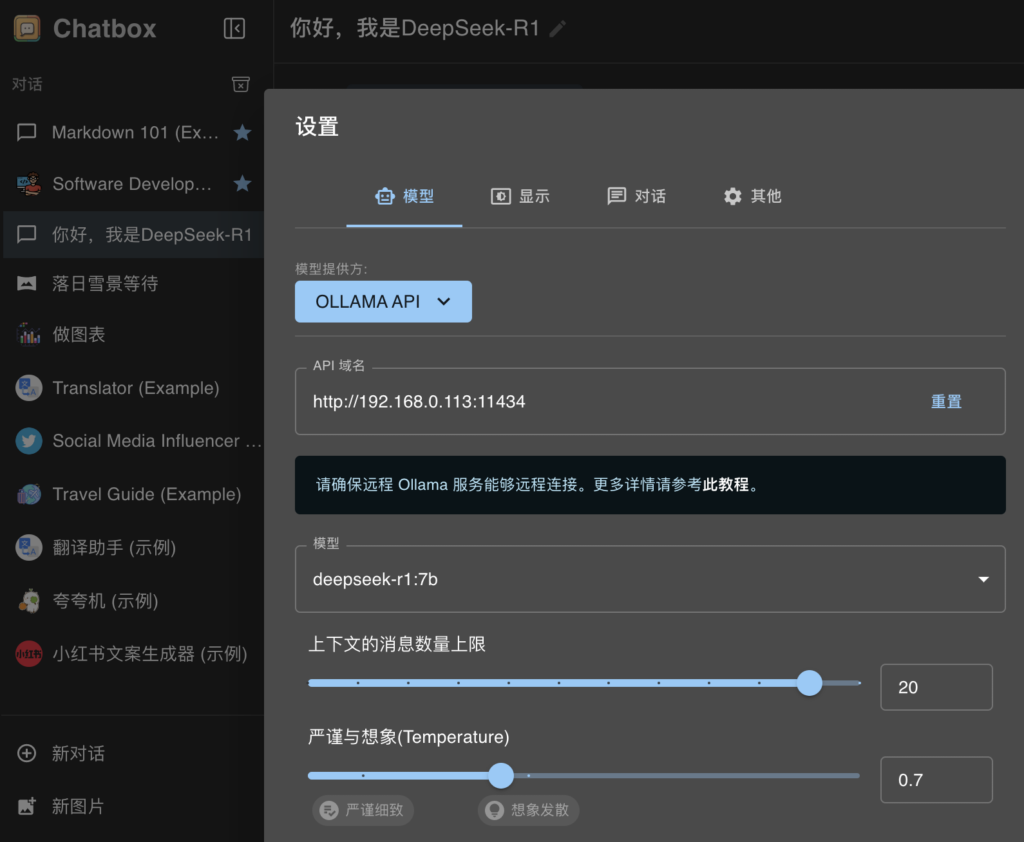1024x842 pixels.
Task: Click the Twitter bird icon of Social Media Influencer
Action: coord(29,441)
